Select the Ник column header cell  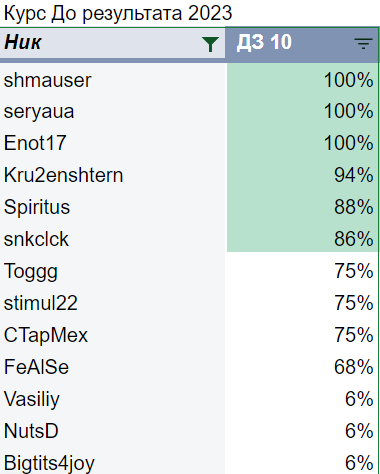pyautogui.click(x=113, y=43)
